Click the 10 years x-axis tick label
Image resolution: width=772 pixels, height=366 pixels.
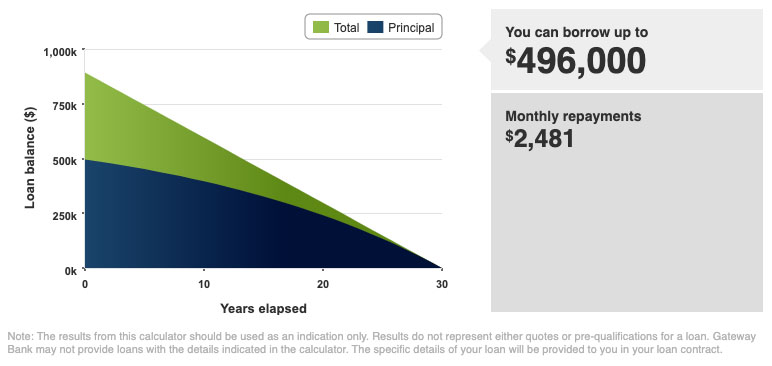204,284
